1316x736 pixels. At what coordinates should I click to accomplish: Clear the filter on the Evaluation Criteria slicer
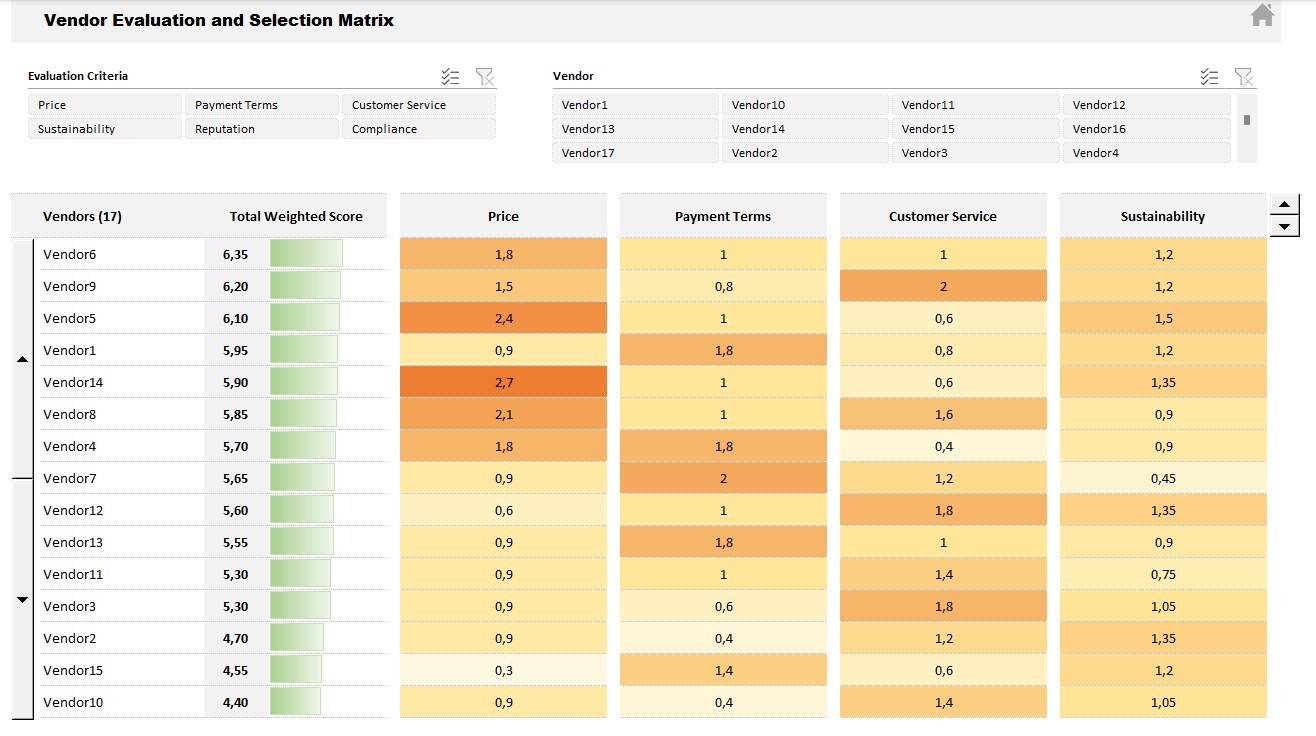(485, 76)
